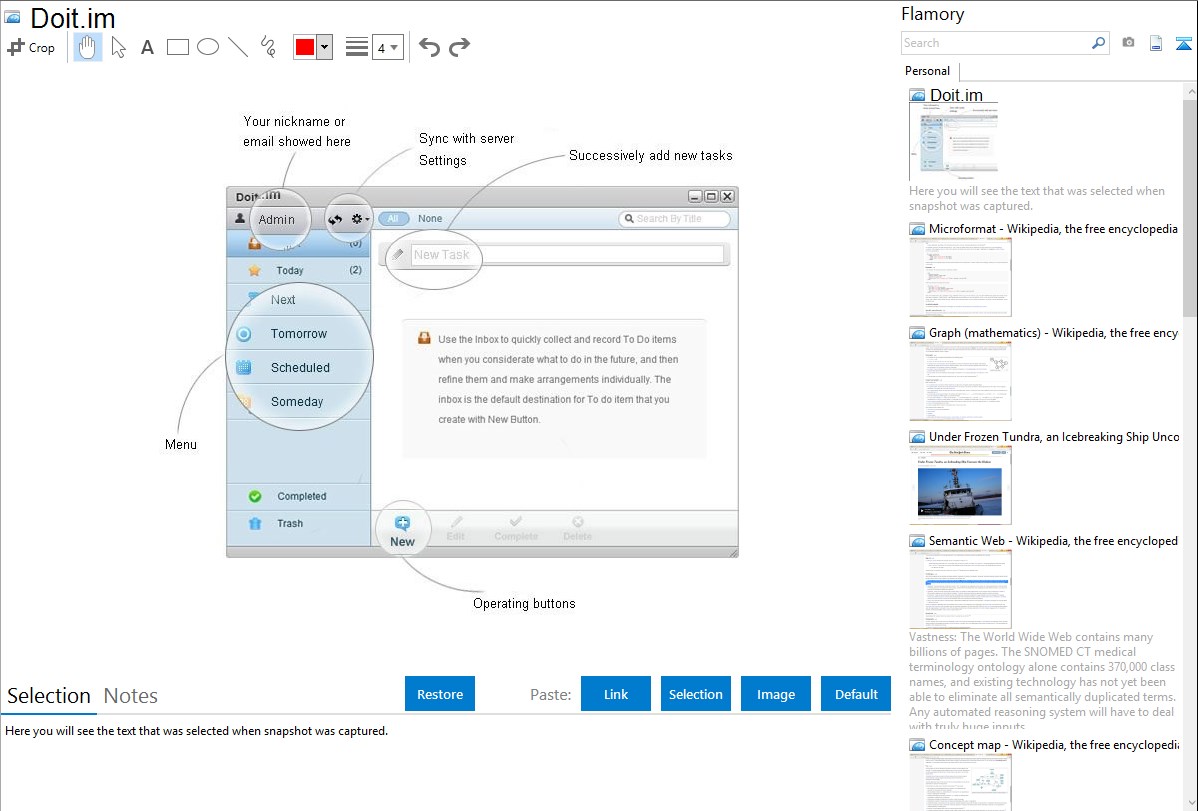Click the magnifier search icon
The image size is (1198, 811).
[x=1099, y=43]
